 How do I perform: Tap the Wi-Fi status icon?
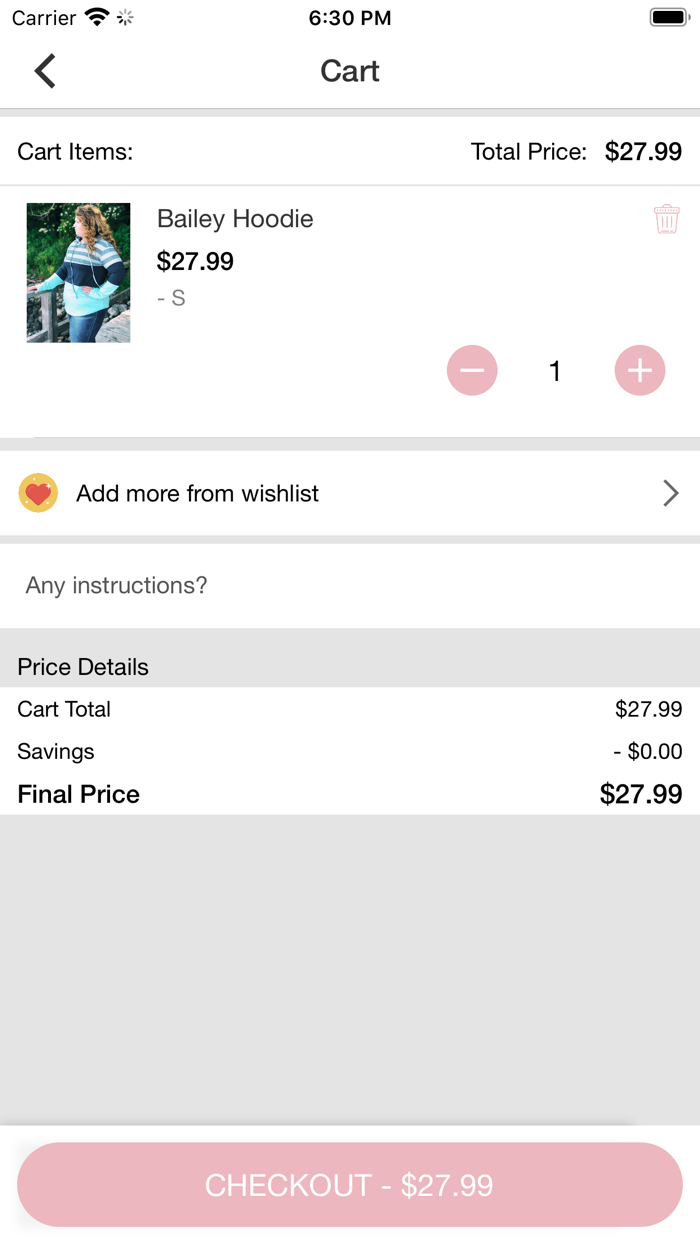pyautogui.click(x=97, y=18)
